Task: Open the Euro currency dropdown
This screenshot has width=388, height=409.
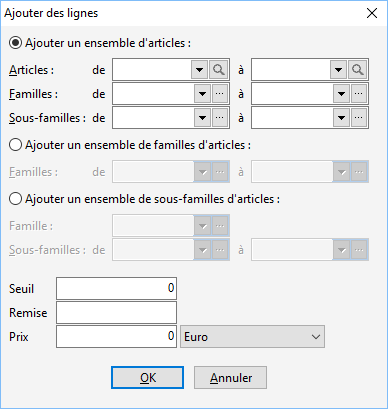Action: [252, 337]
